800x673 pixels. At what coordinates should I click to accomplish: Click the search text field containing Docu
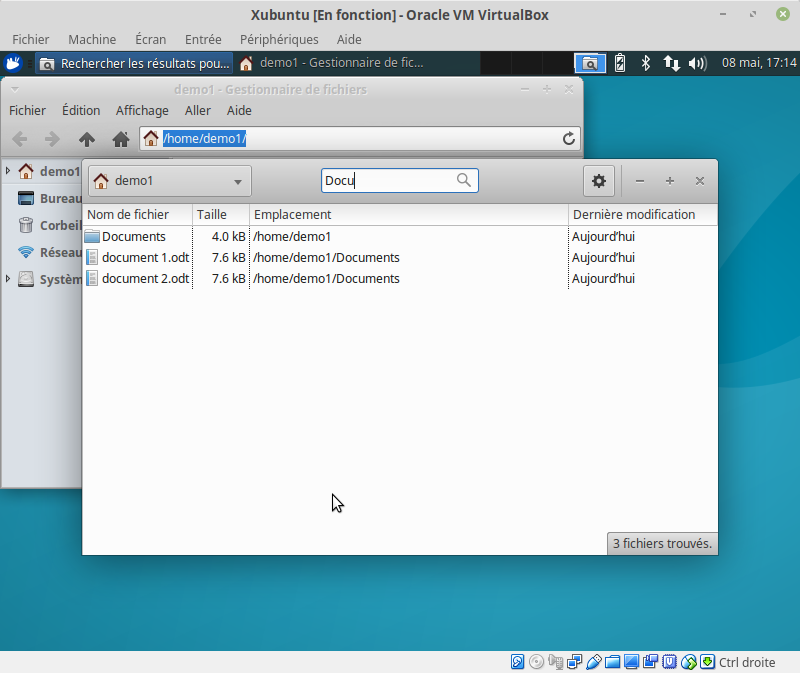coord(388,181)
